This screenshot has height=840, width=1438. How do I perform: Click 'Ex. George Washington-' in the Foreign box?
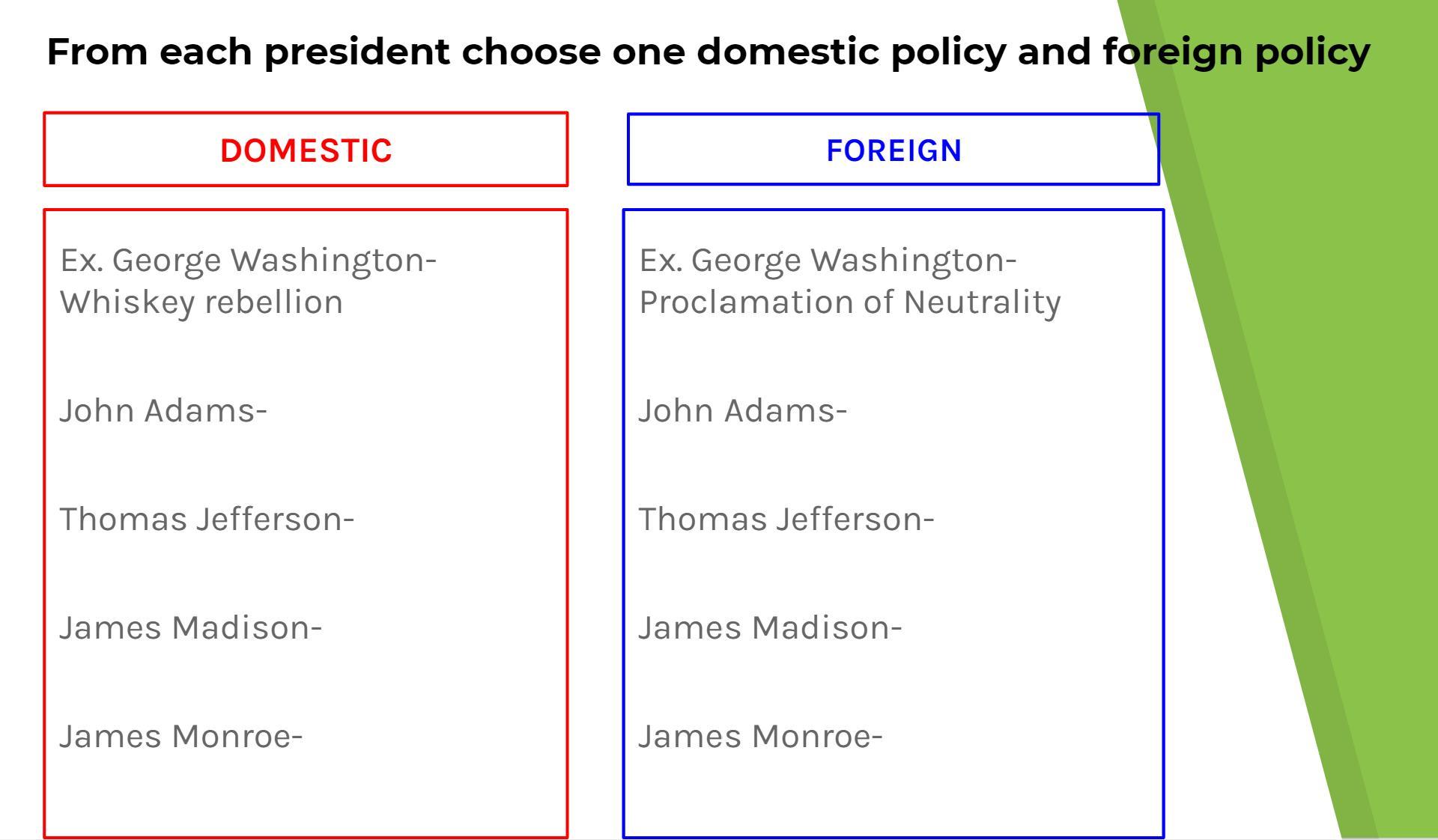tap(828, 261)
